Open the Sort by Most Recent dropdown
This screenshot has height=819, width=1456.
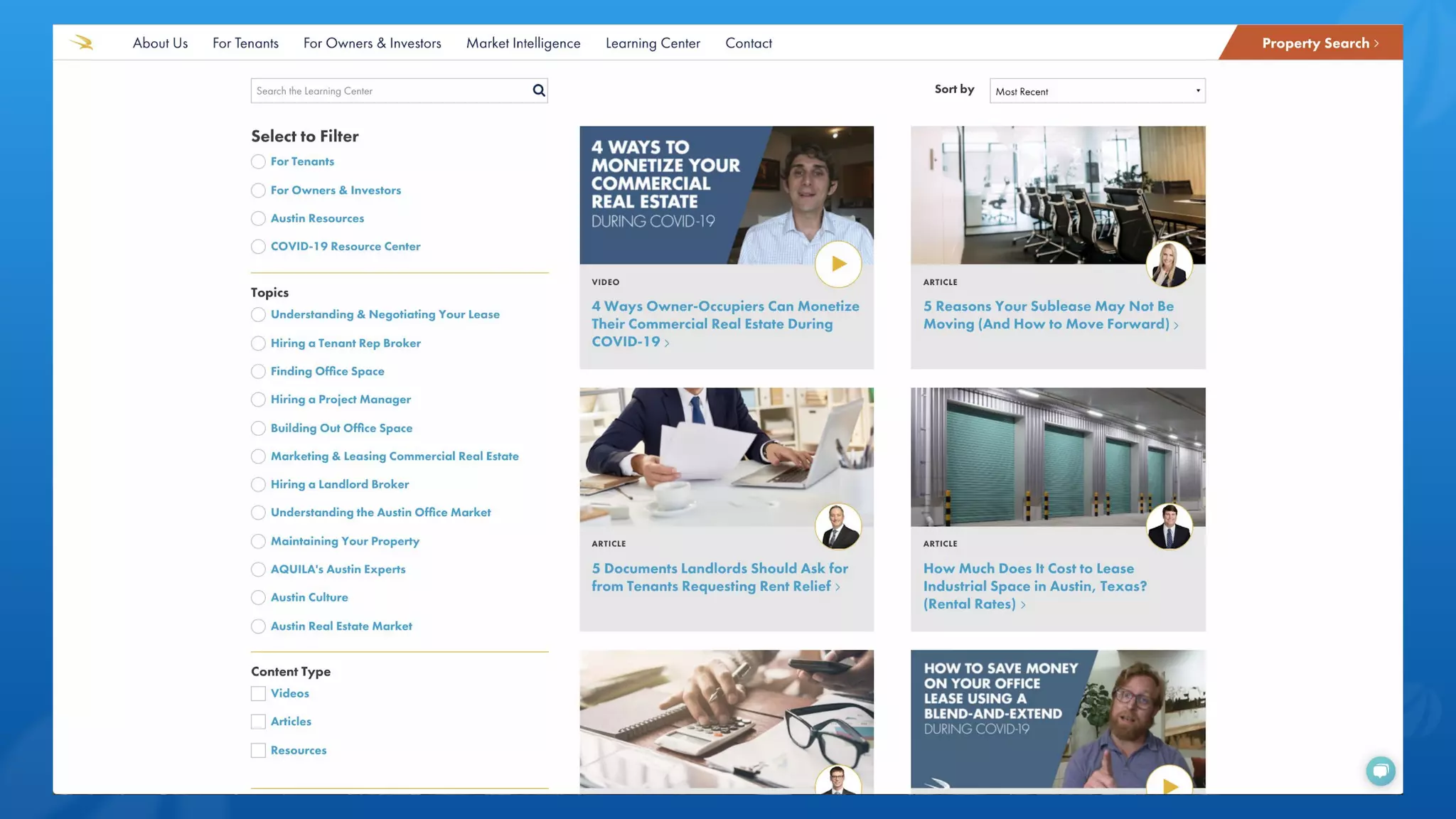coord(1097,91)
